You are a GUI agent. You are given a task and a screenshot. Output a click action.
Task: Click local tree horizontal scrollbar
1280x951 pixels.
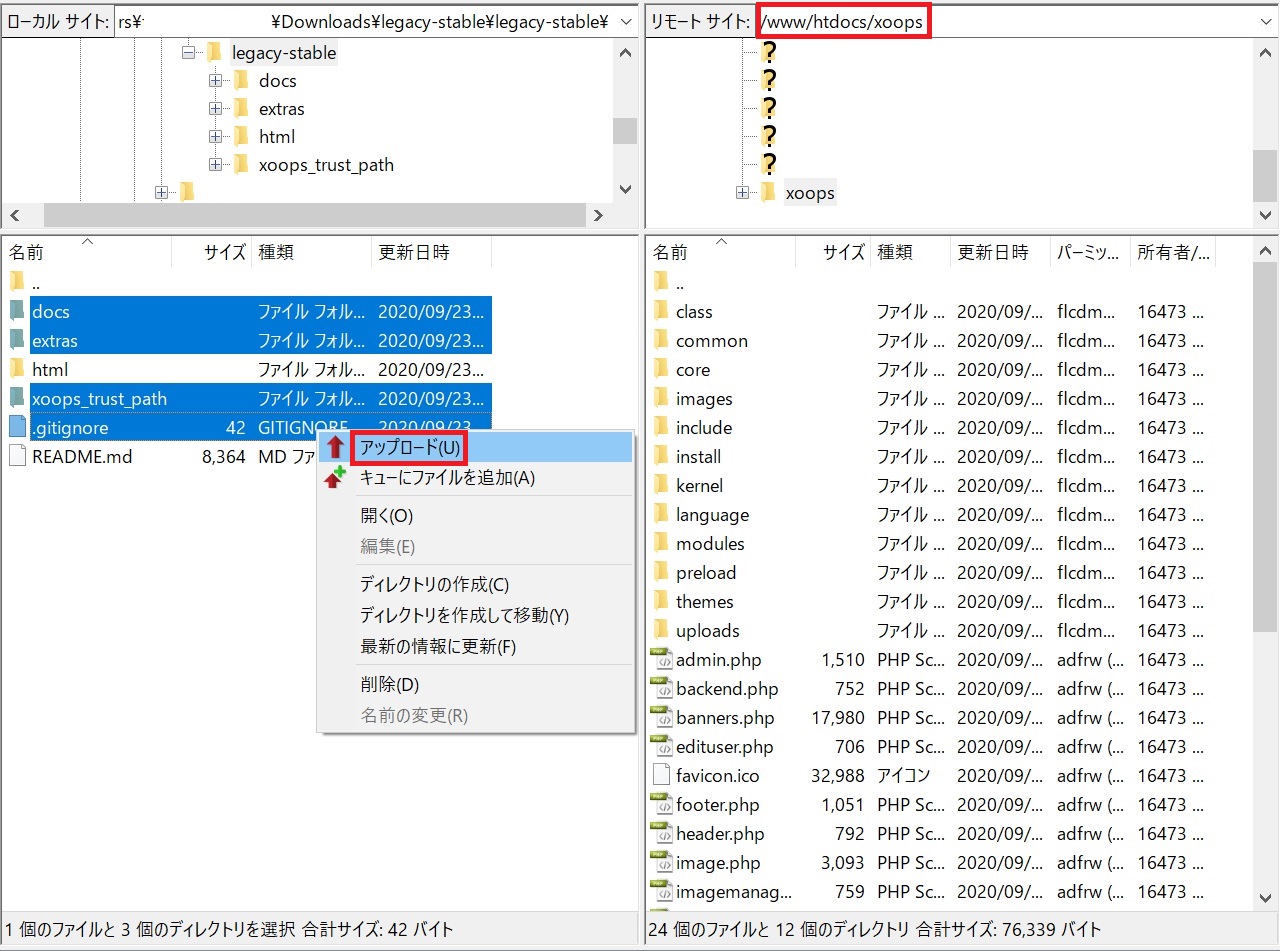coord(313,215)
